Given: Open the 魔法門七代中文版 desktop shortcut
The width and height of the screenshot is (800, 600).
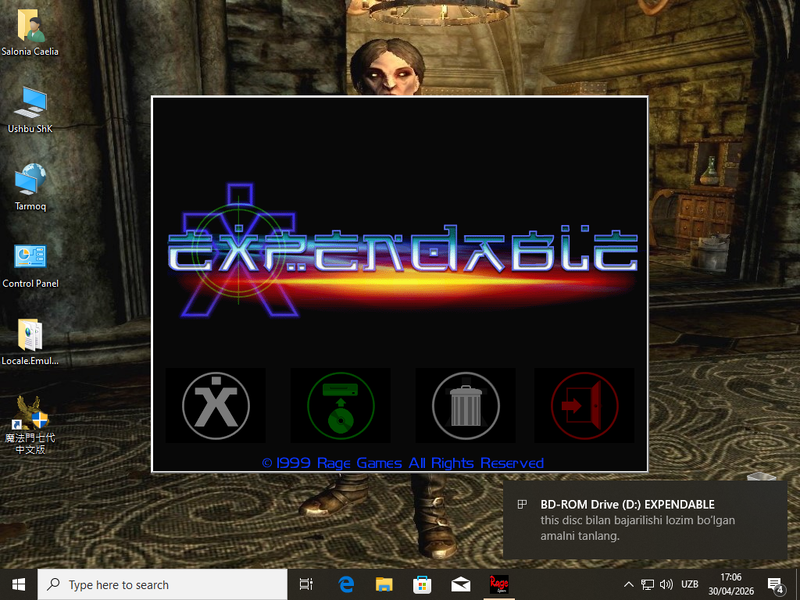Looking at the screenshot, I should click(x=30, y=425).
